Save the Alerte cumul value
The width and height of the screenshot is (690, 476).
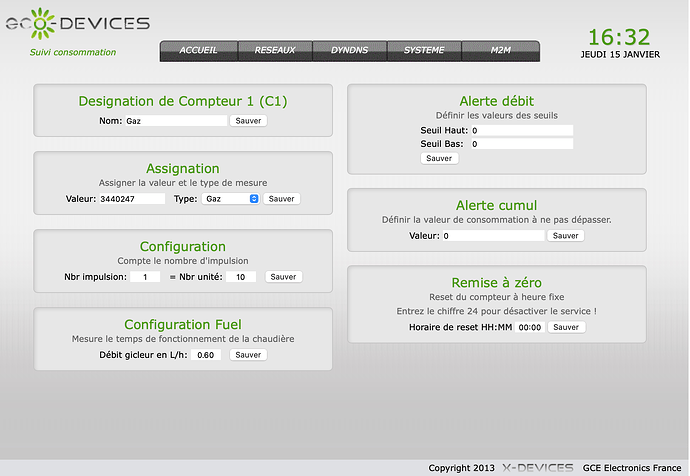pos(566,236)
